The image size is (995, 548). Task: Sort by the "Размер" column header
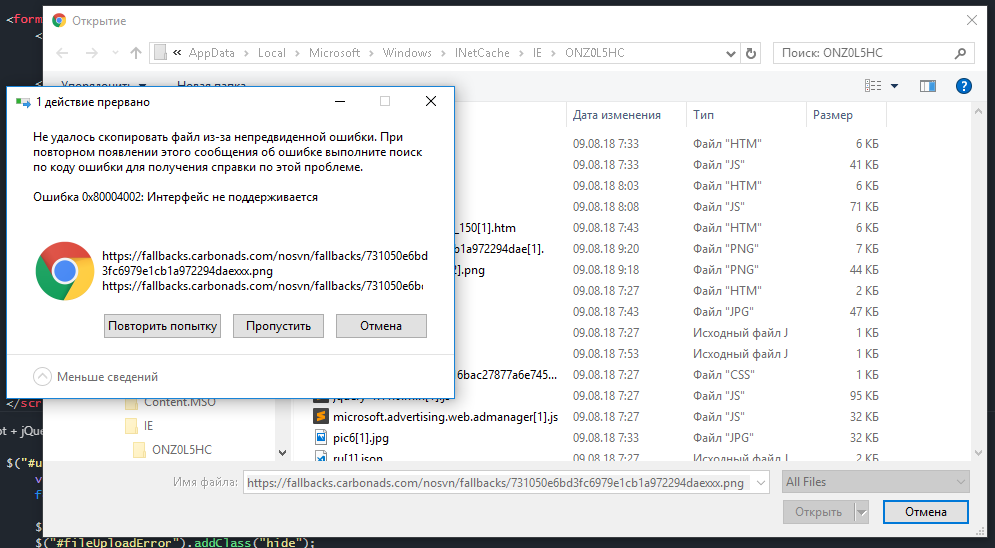click(x=833, y=115)
